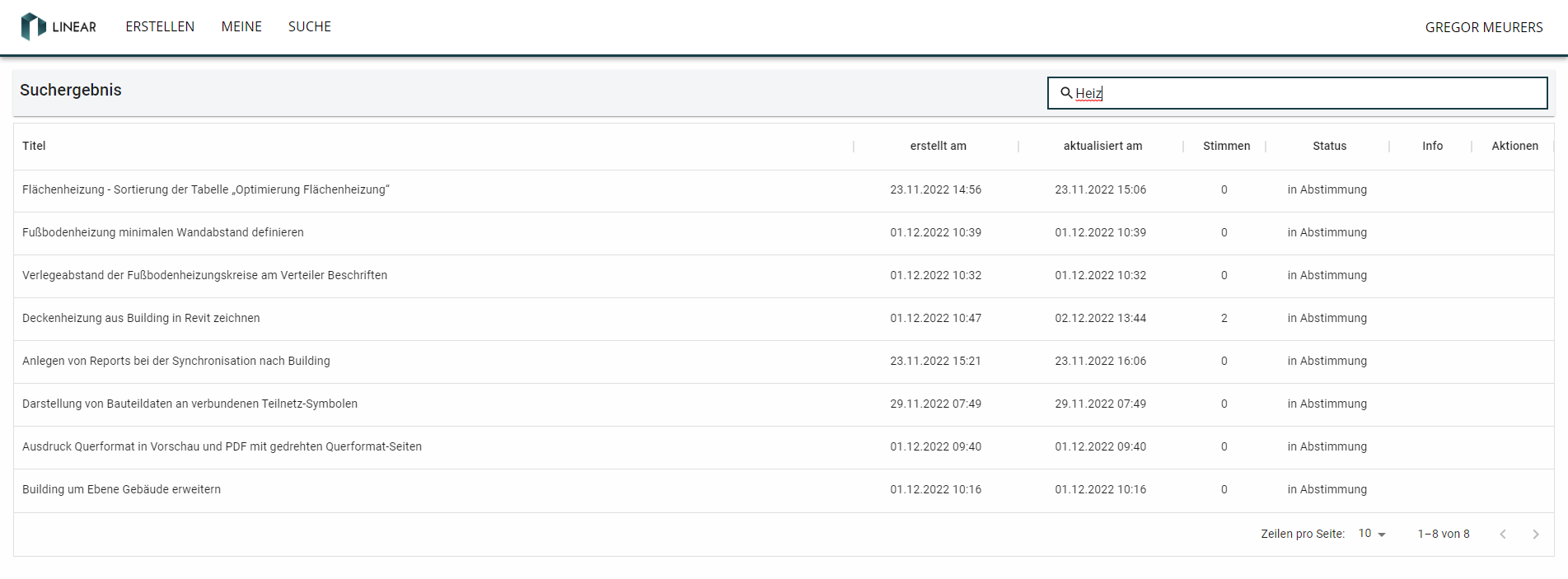Click the magnifier icon in search field
Viewport: 1568px width, 579px height.
click(x=1066, y=93)
